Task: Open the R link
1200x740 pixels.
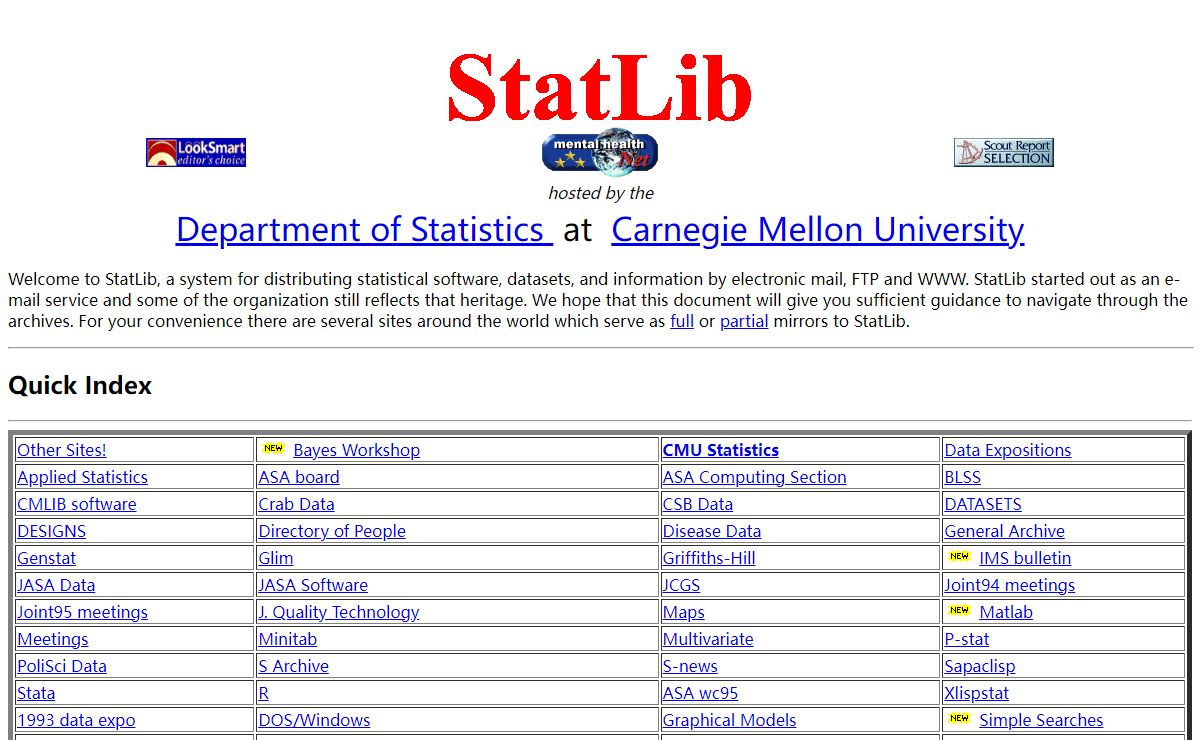Action: (264, 693)
